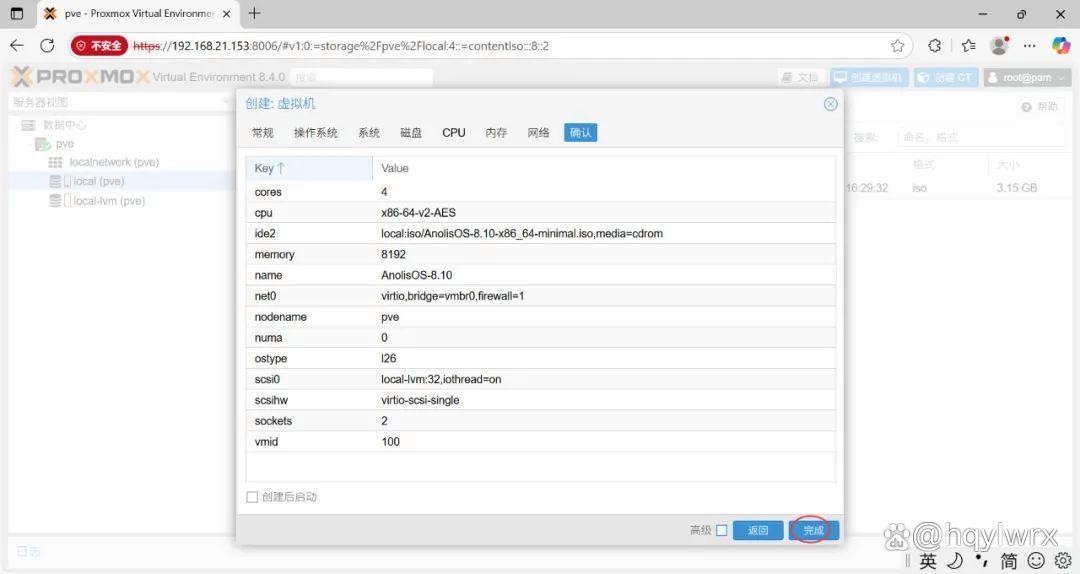The height and width of the screenshot is (574, 1080).
Task: Select the ostype l26 row
Action: 541,358
